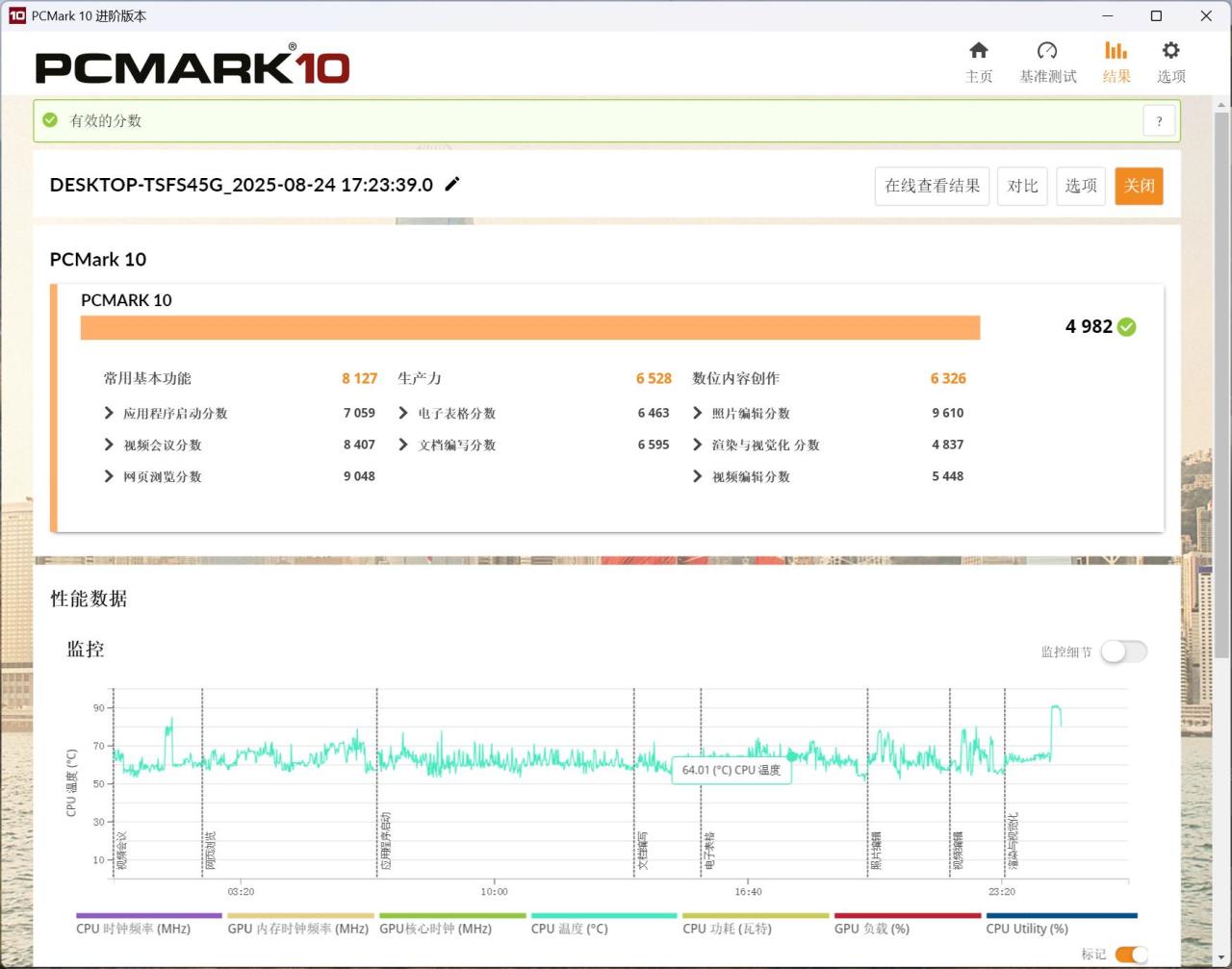
Task: Open the 选项 gear icon
Action: [1170, 50]
